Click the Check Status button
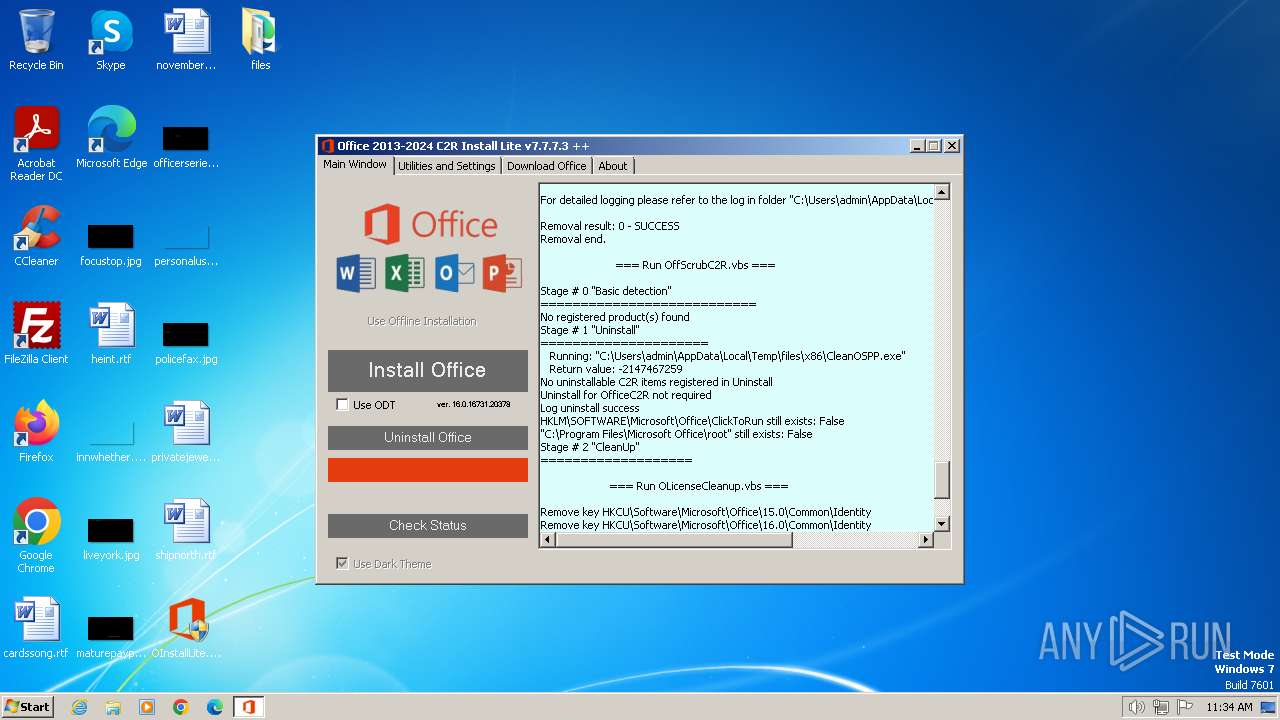The width and height of the screenshot is (1280, 720). tap(428, 526)
